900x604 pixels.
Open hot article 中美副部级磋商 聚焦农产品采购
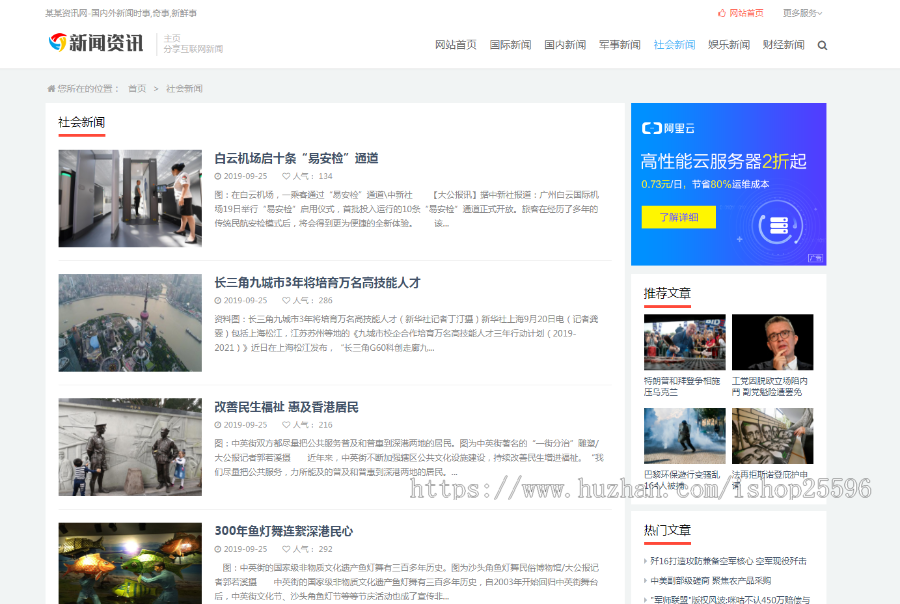[x=711, y=580]
